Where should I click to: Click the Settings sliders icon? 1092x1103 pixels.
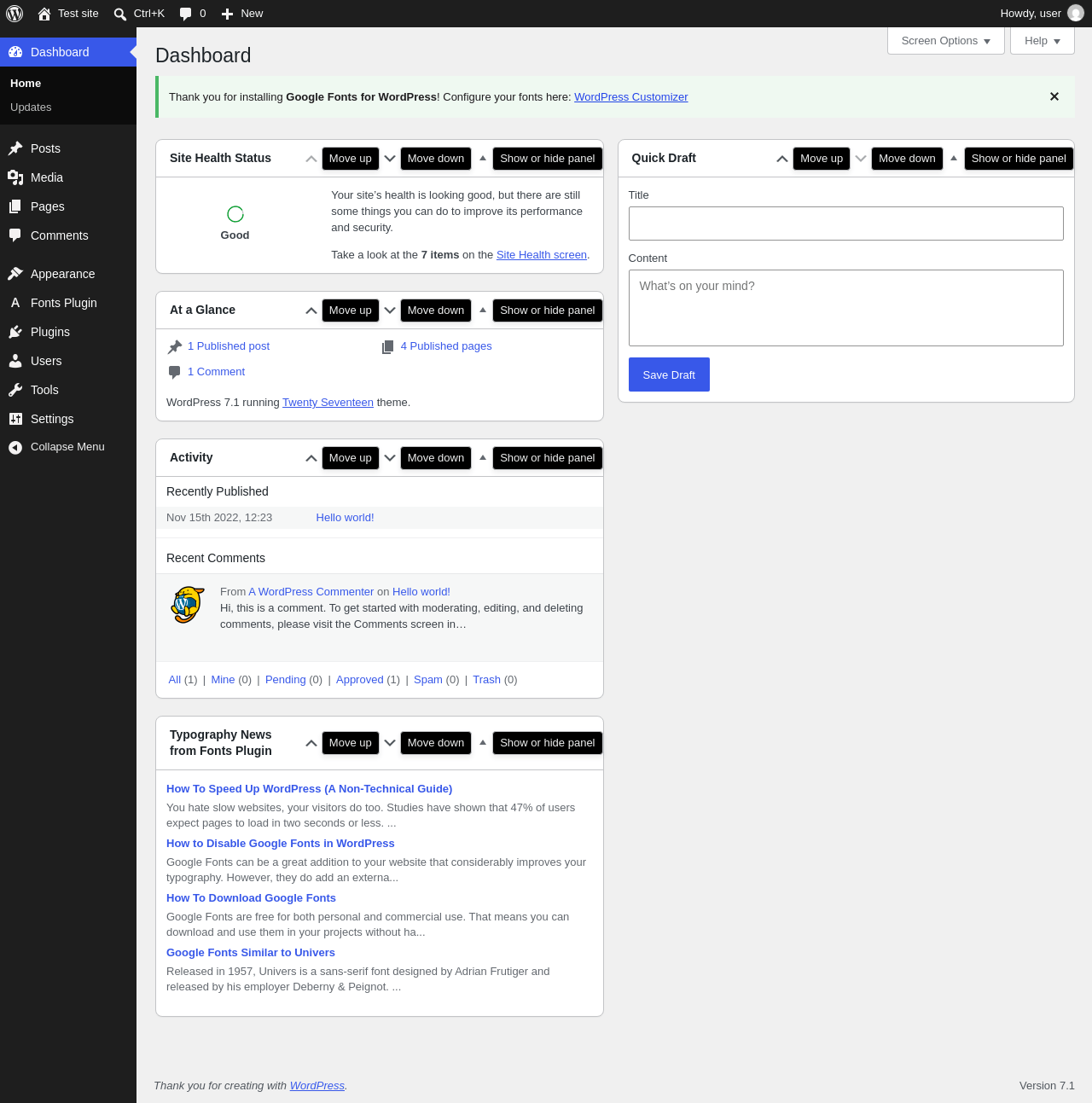tap(15, 419)
